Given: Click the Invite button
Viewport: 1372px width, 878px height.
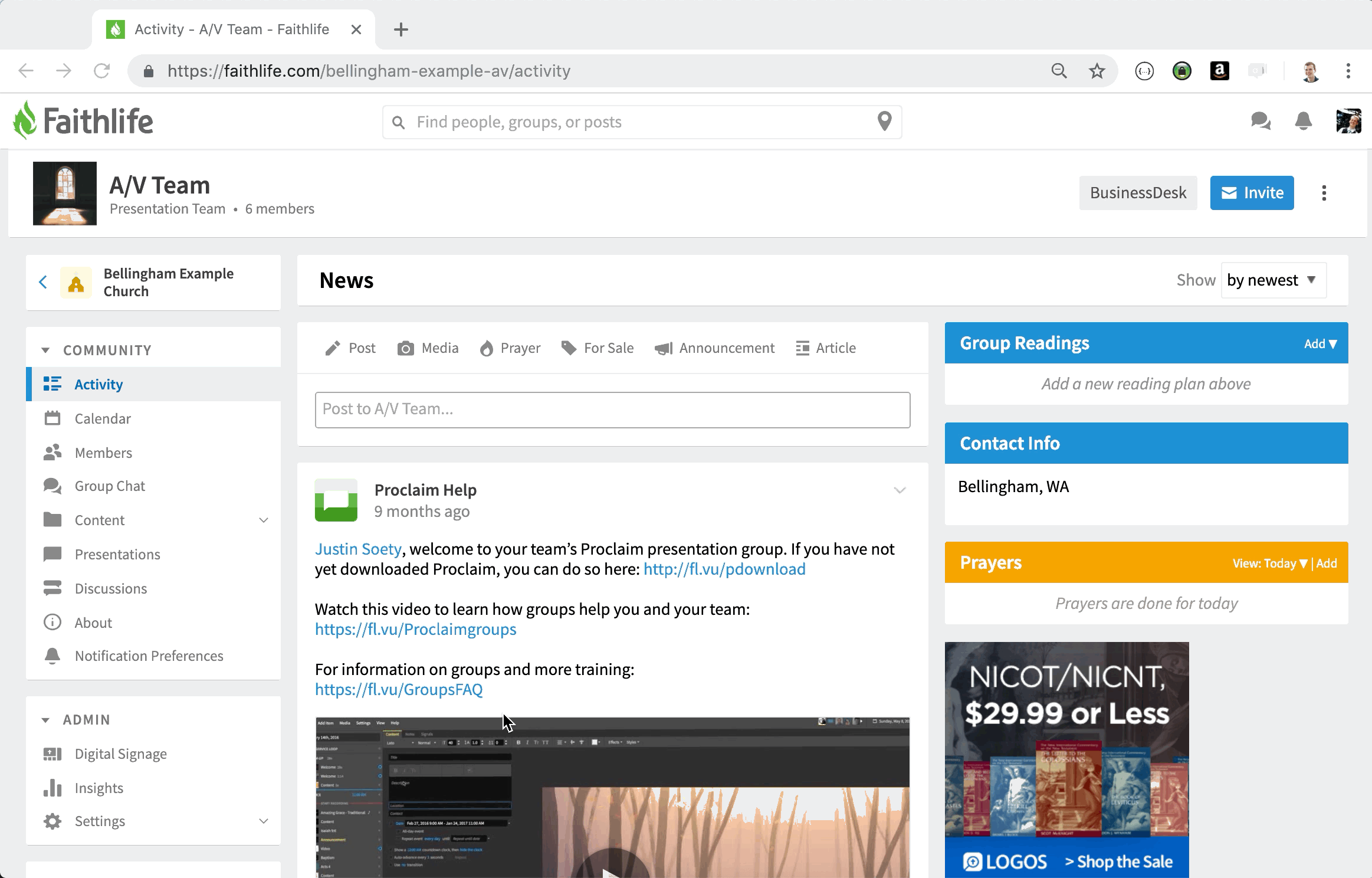Looking at the screenshot, I should 1252,192.
